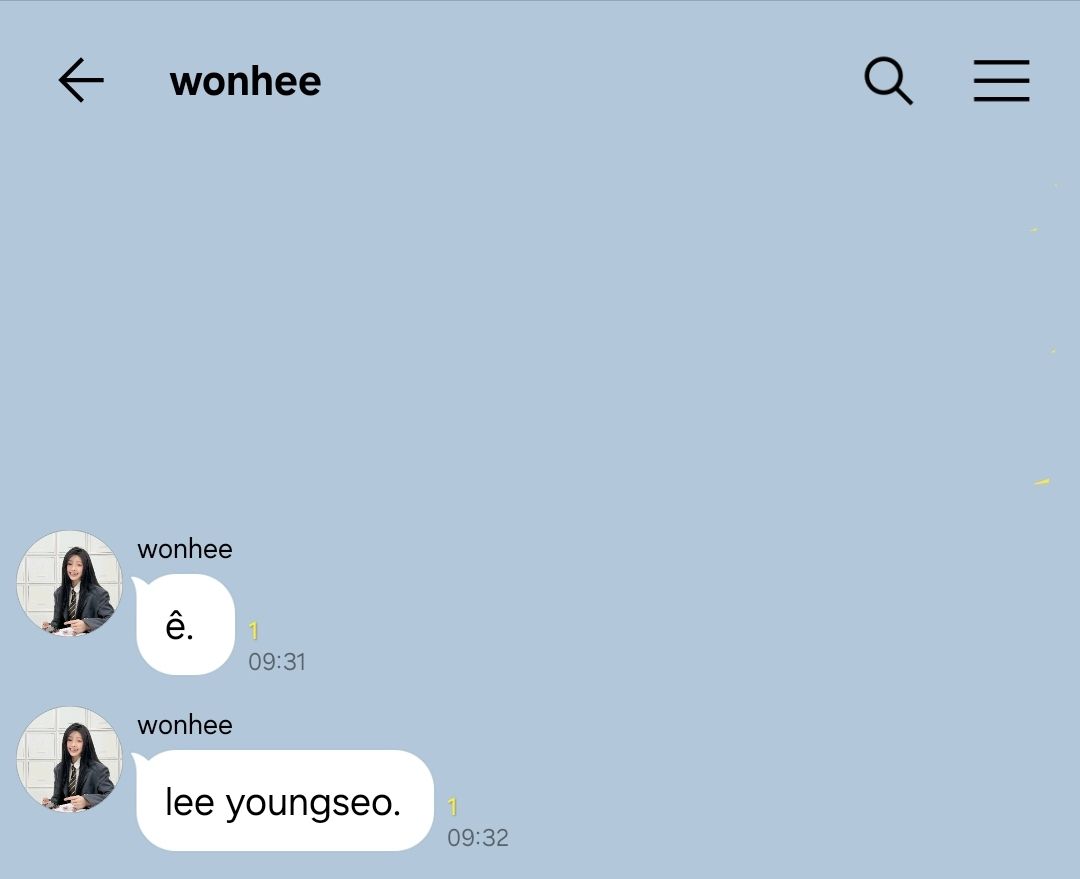Tap the yellow unread count beside "ê."
This screenshot has height=879, width=1080.
click(x=253, y=630)
